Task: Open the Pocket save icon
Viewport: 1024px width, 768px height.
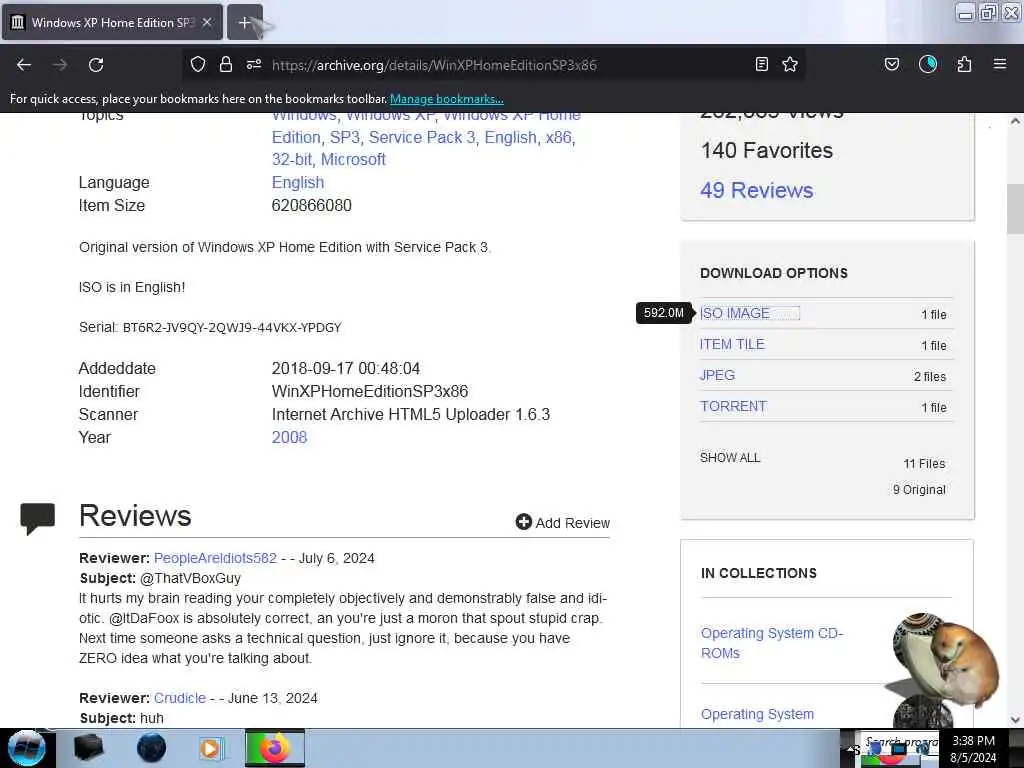Action: 892,64
